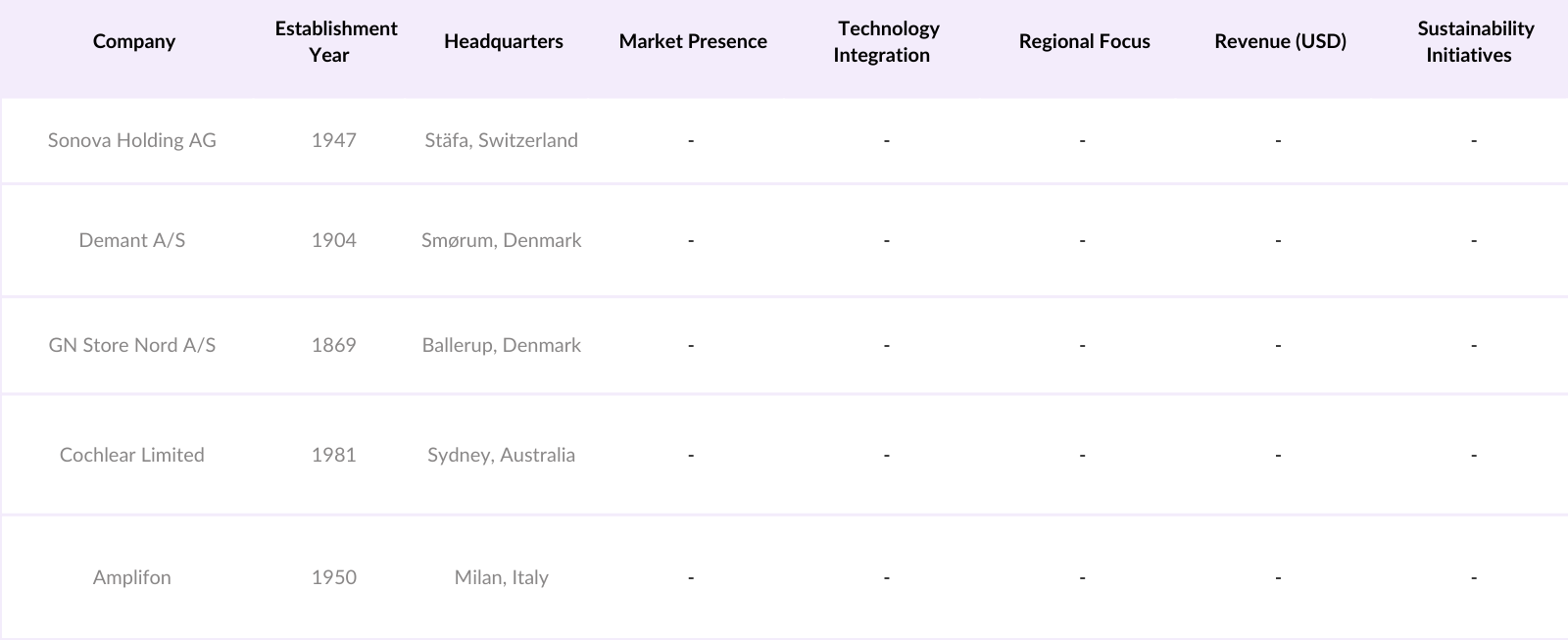The width and height of the screenshot is (1568, 640).
Task: Click the Establishment Year column header
Action: point(335,41)
